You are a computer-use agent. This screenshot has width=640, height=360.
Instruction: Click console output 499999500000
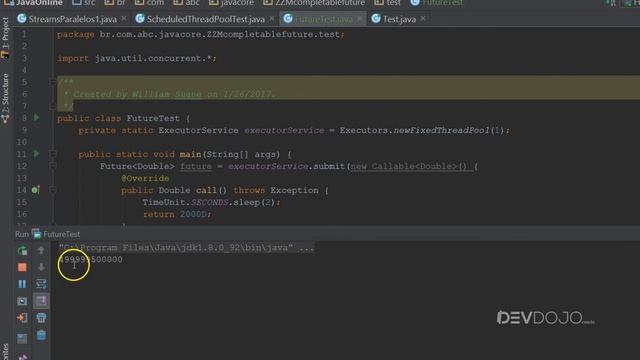91,260
